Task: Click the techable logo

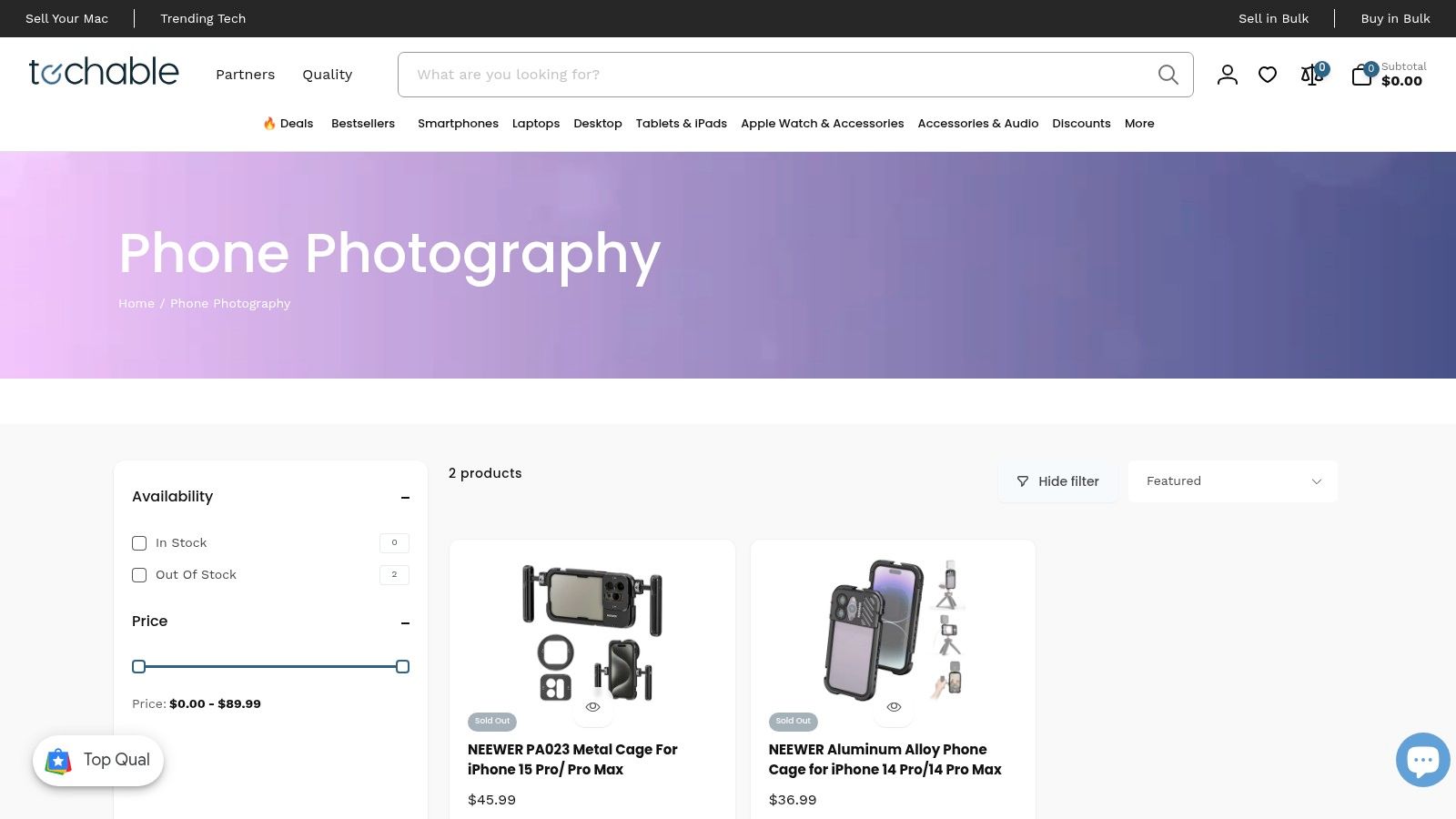Action: 104,72
